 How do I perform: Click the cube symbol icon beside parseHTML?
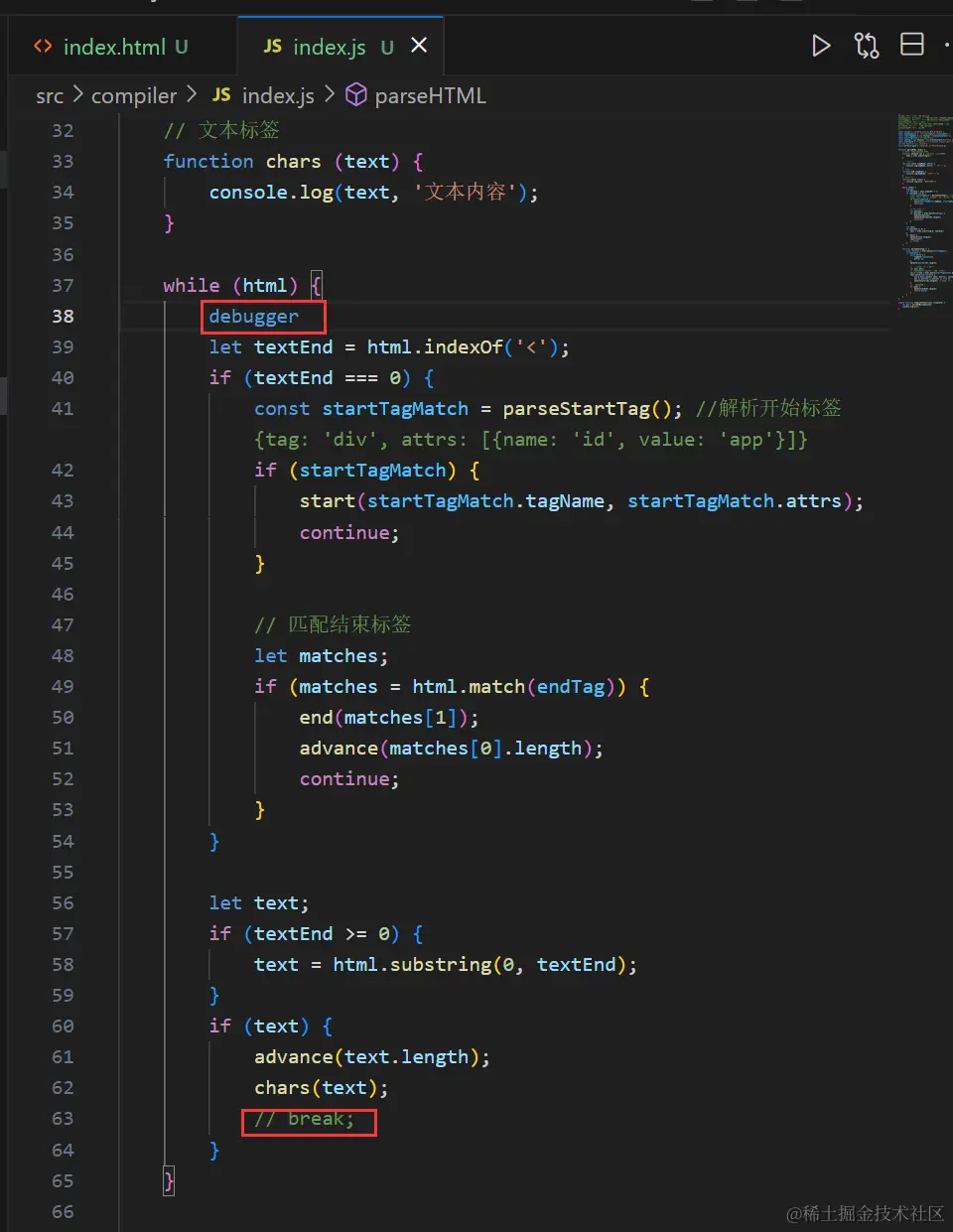[355, 95]
